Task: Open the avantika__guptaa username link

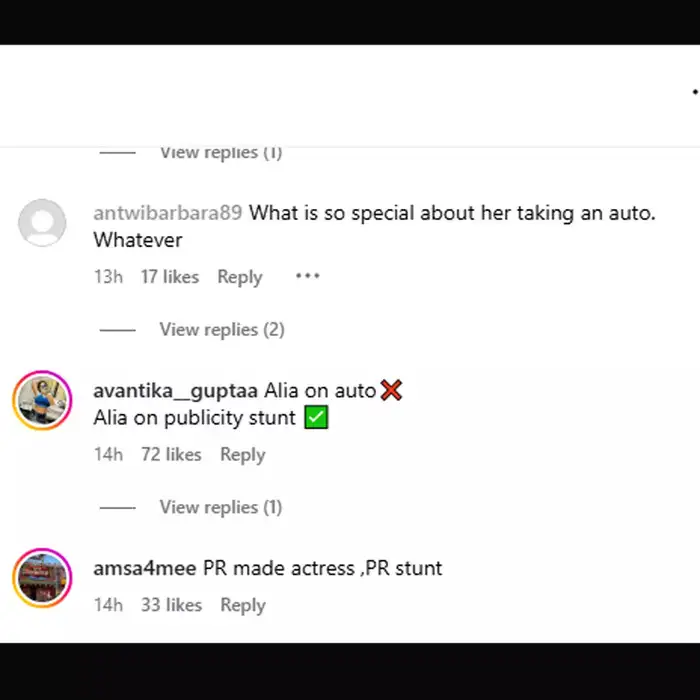Action: (175, 390)
